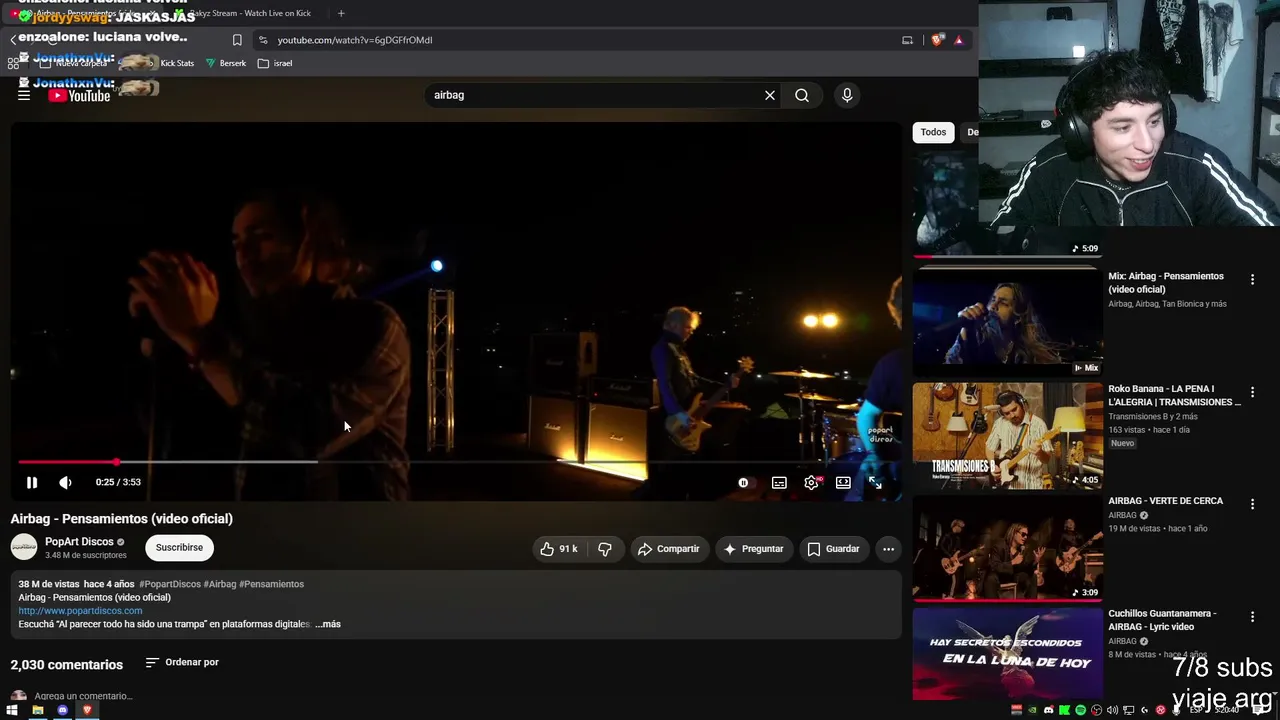Open options for AIRBAG - VERTE DE CERCA
Image resolution: width=1280 pixels, height=720 pixels.
click(x=1252, y=504)
